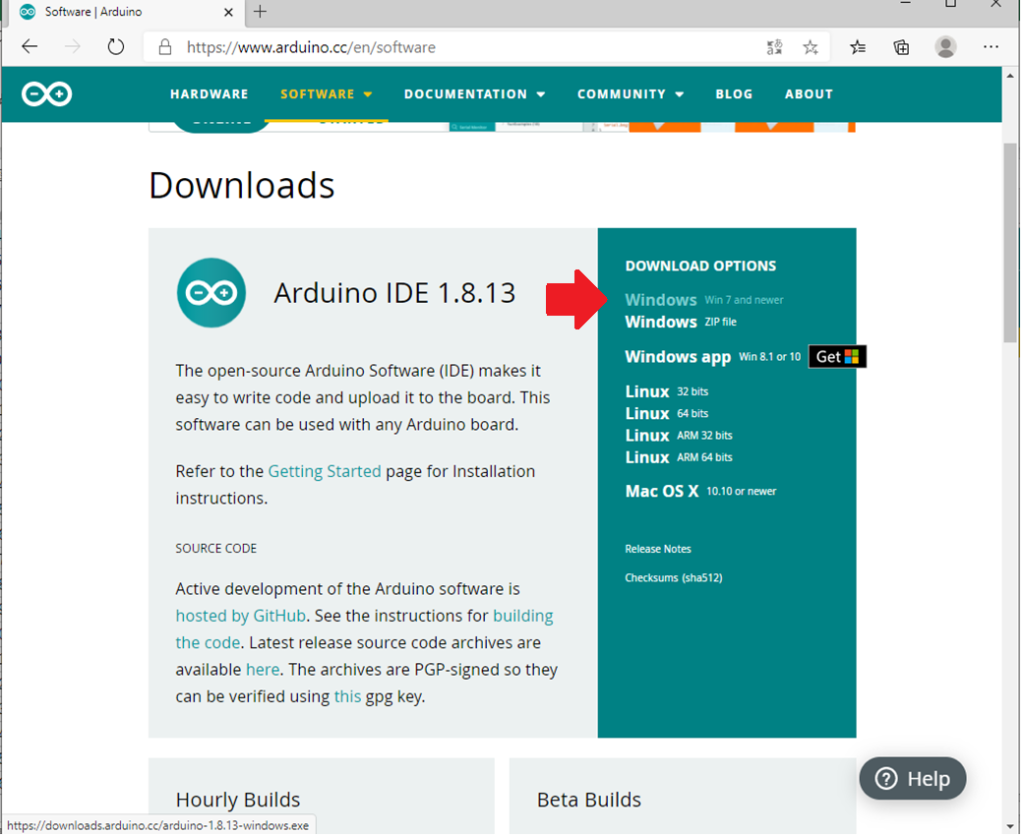The height and width of the screenshot is (836, 1024).
Task: Open the Getting Started page link
Action: click(x=325, y=471)
